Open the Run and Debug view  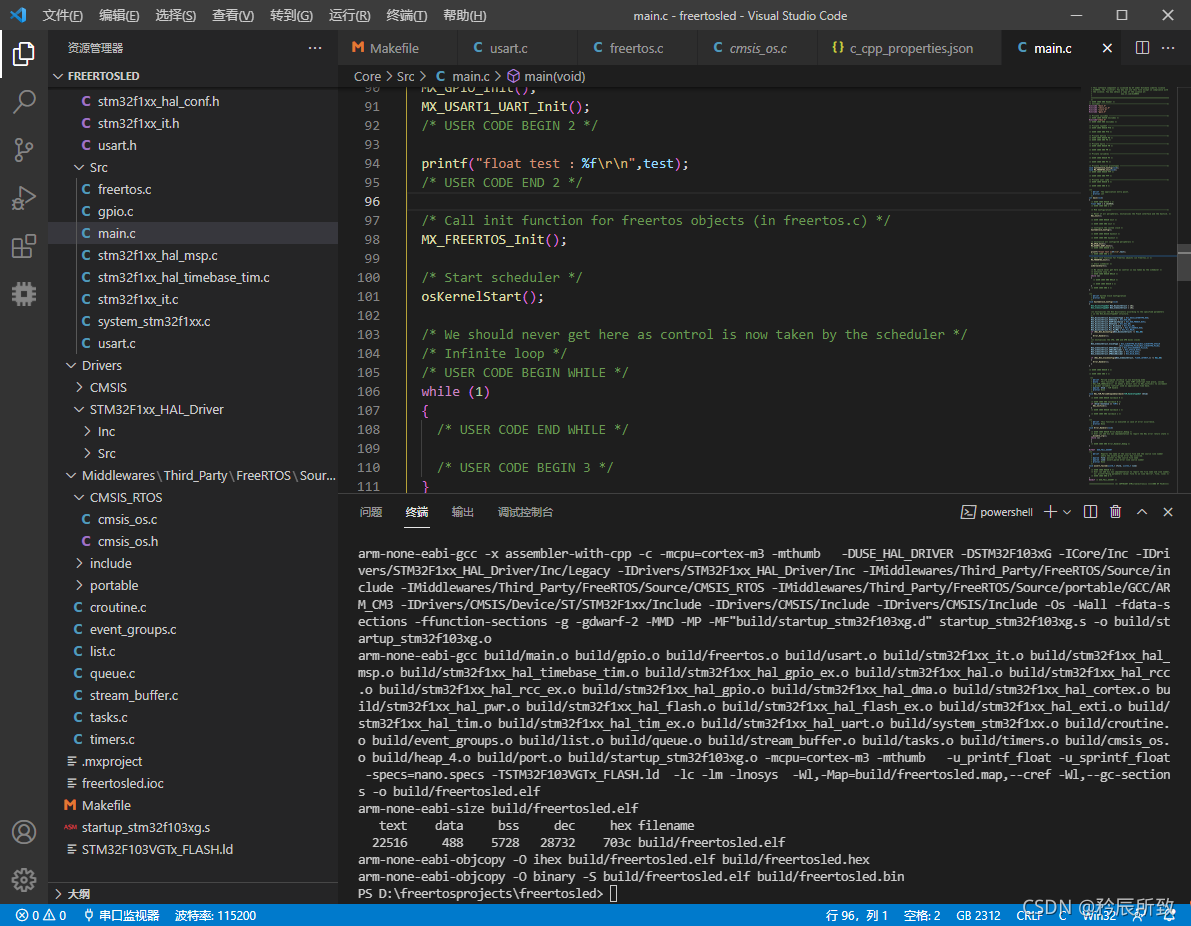point(24,198)
